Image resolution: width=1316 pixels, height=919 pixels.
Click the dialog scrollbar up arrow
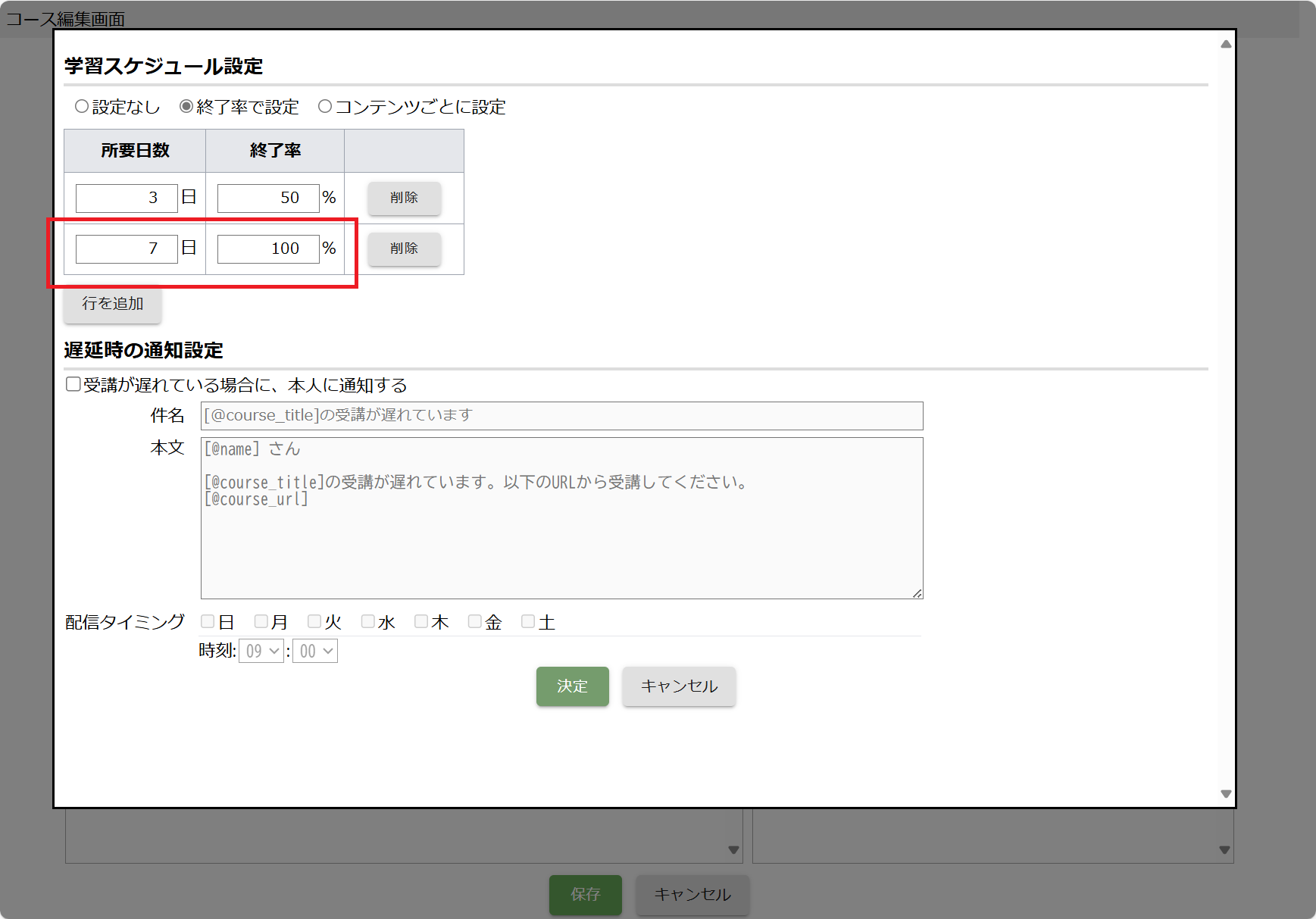pos(1226,44)
